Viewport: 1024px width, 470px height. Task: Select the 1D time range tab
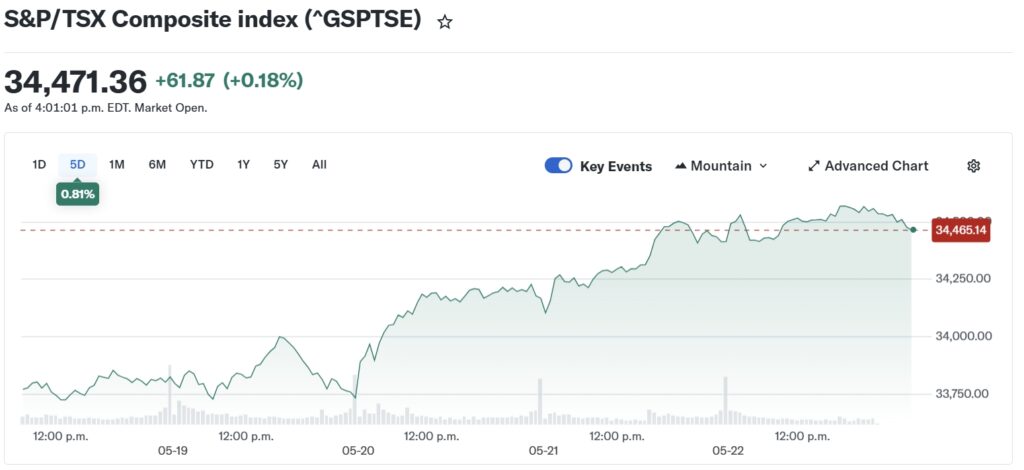click(39, 164)
